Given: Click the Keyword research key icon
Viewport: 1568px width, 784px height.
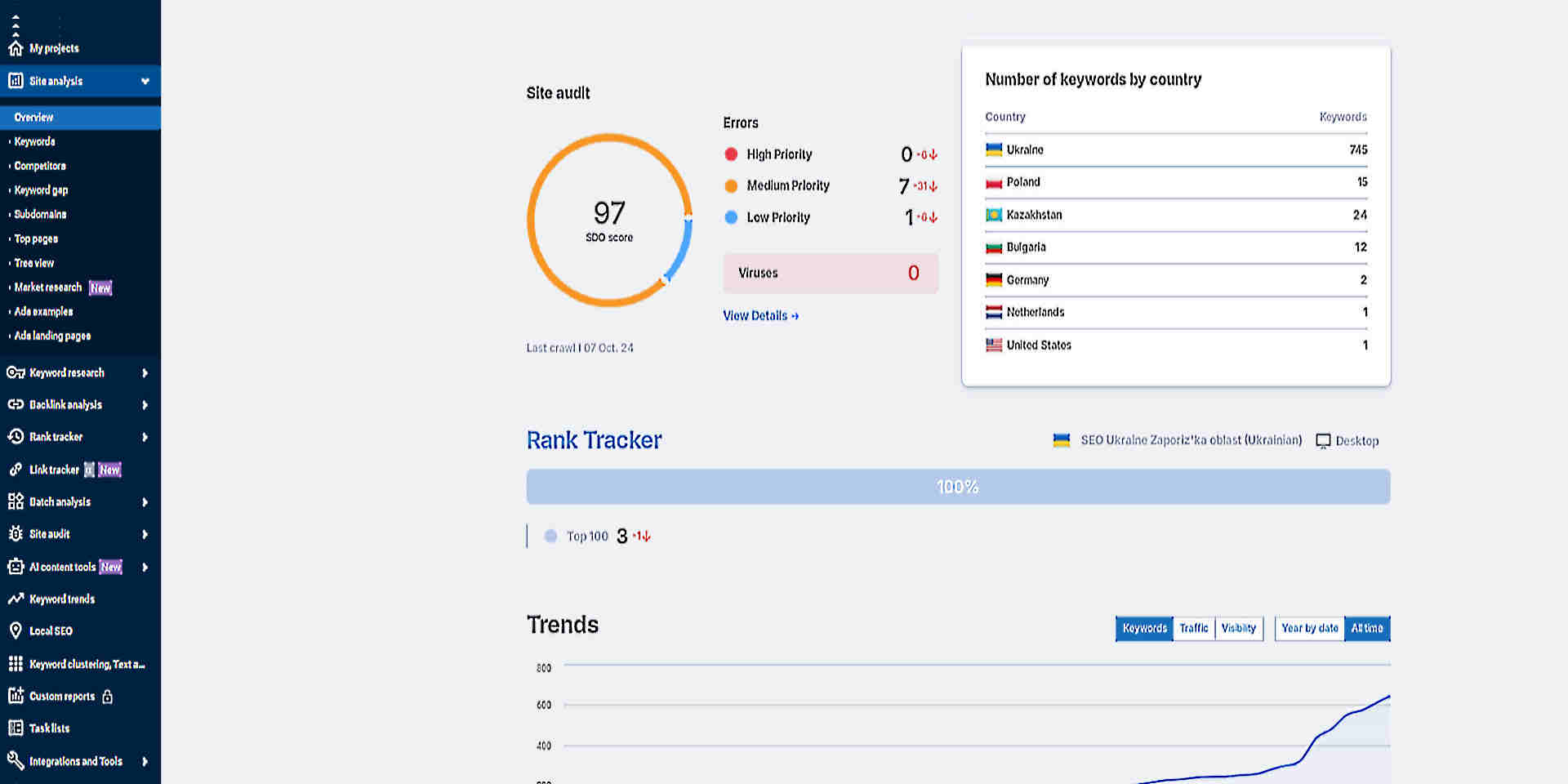Looking at the screenshot, I should coord(16,372).
